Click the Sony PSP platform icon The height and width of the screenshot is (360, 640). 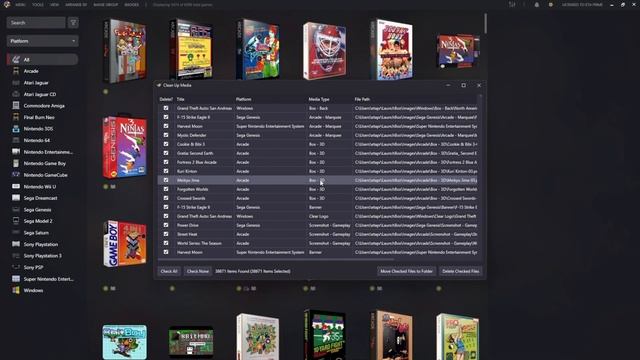(x=16, y=267)
